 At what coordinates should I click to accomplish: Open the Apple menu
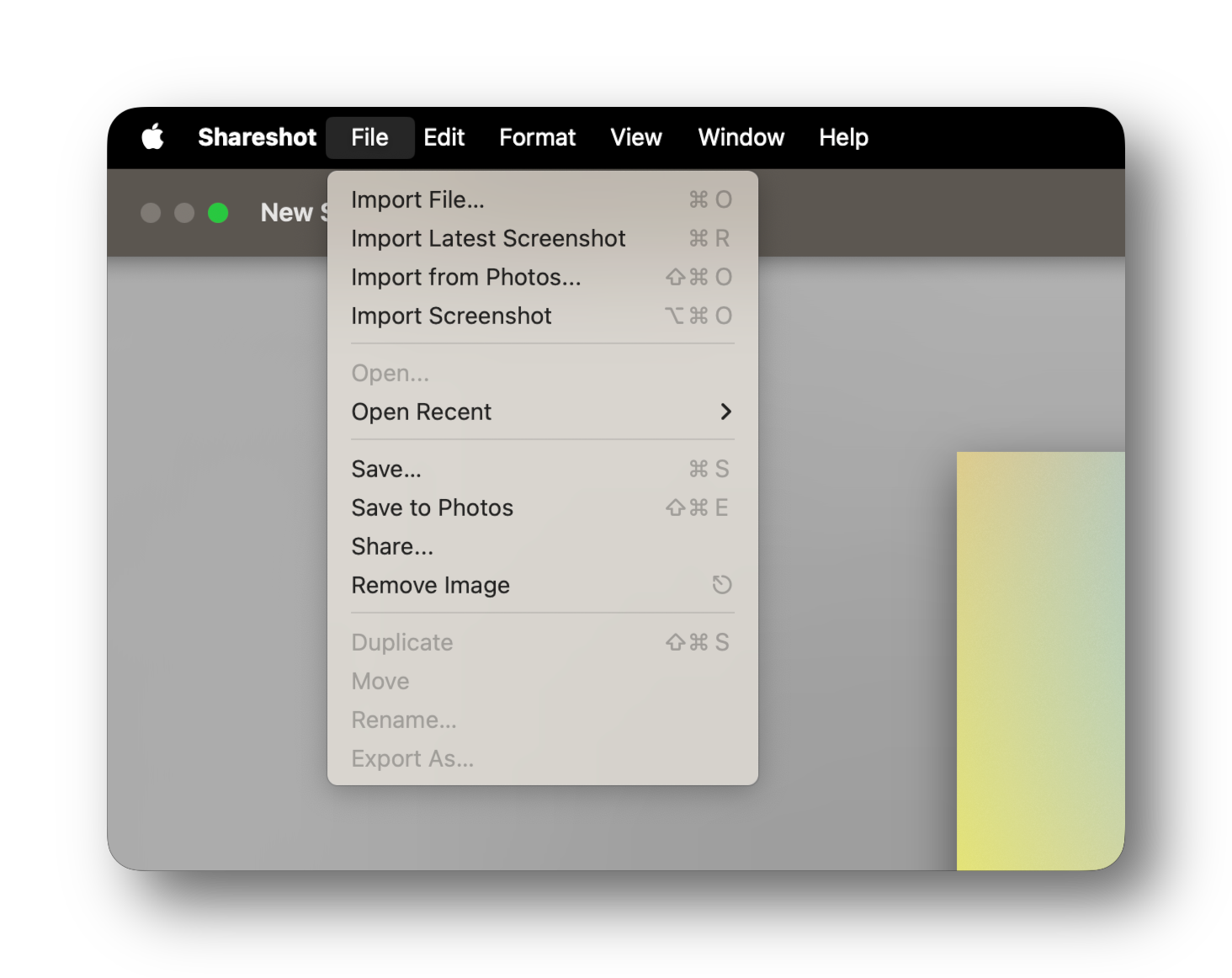[152, 137]
